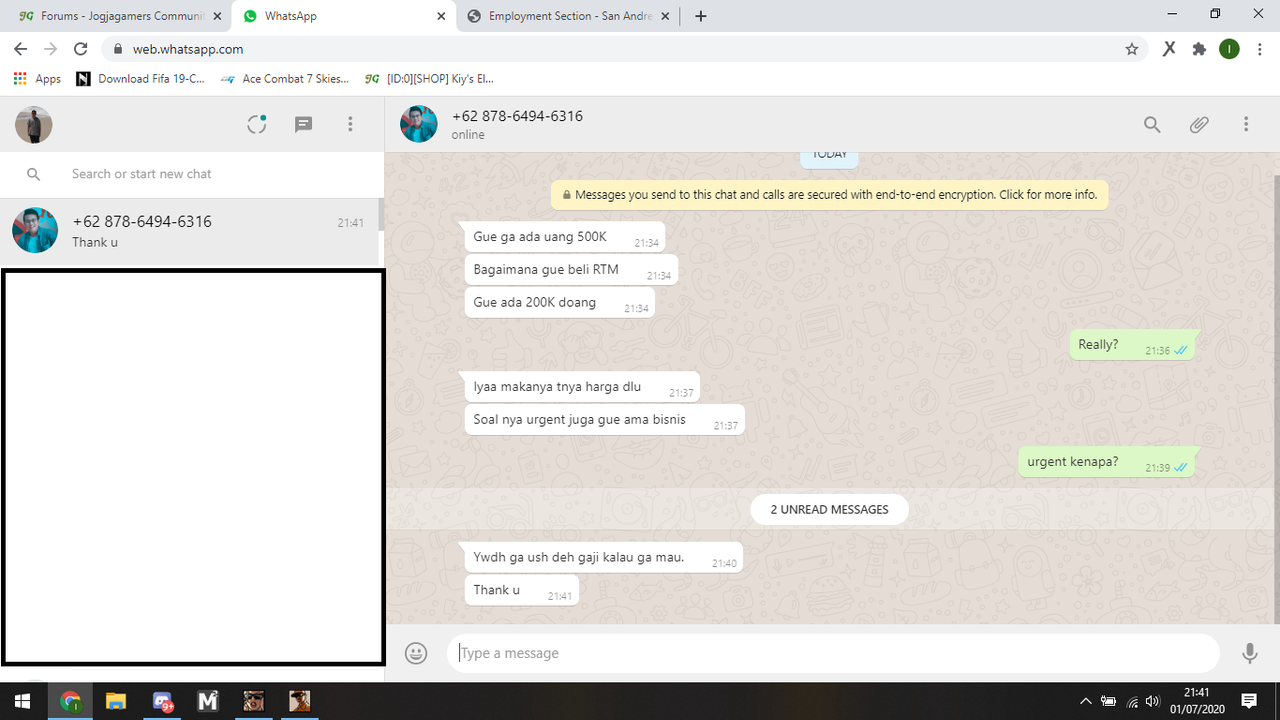Open the conversation three-dot menu

(x=1246, y=124)
